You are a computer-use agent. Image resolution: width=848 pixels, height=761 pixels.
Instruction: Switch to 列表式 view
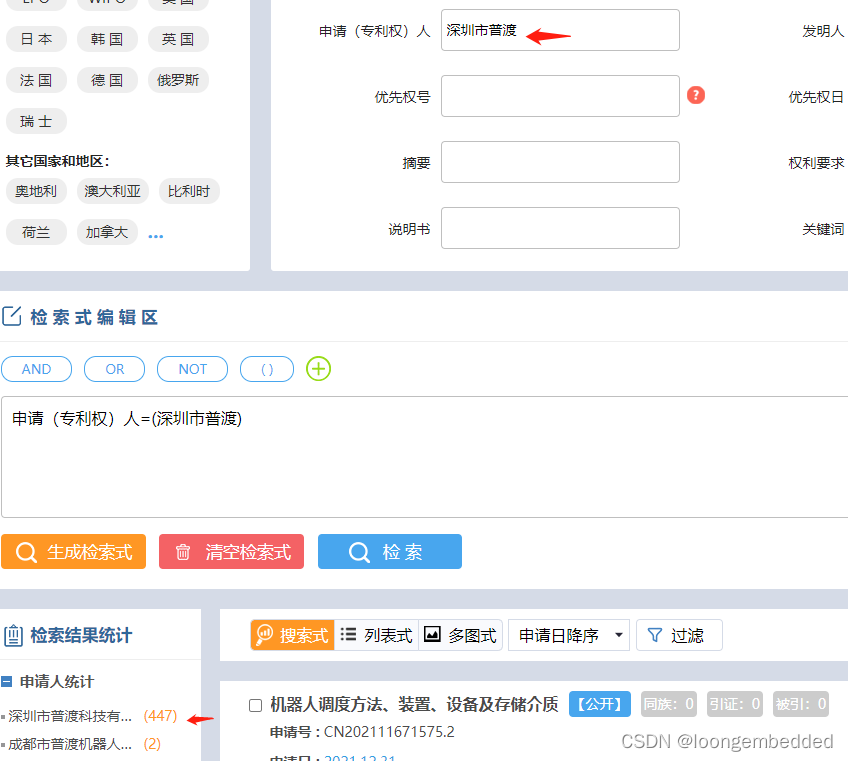click(x=376, y=635)
